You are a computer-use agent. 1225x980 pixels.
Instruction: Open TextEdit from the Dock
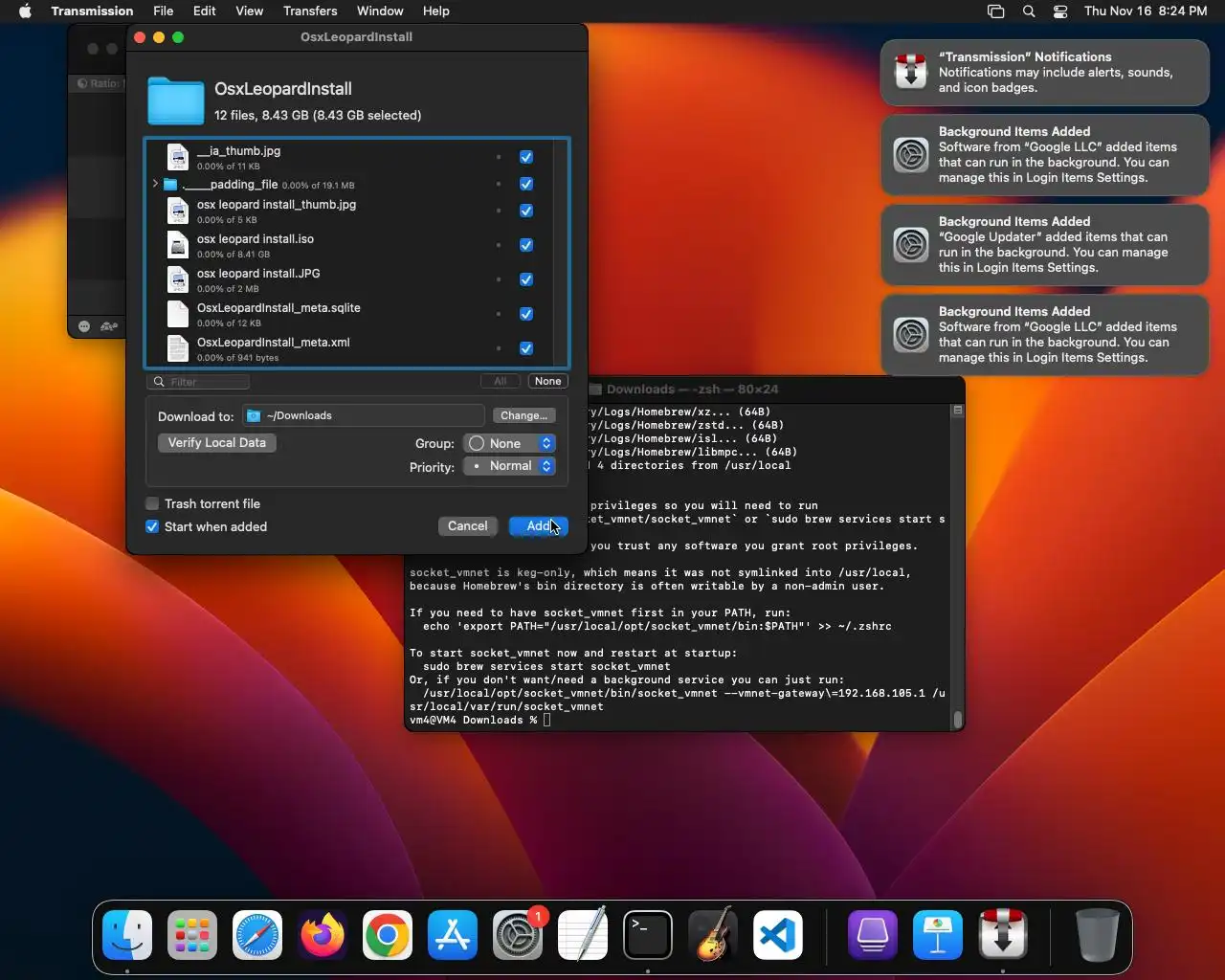tap(583, 935)
